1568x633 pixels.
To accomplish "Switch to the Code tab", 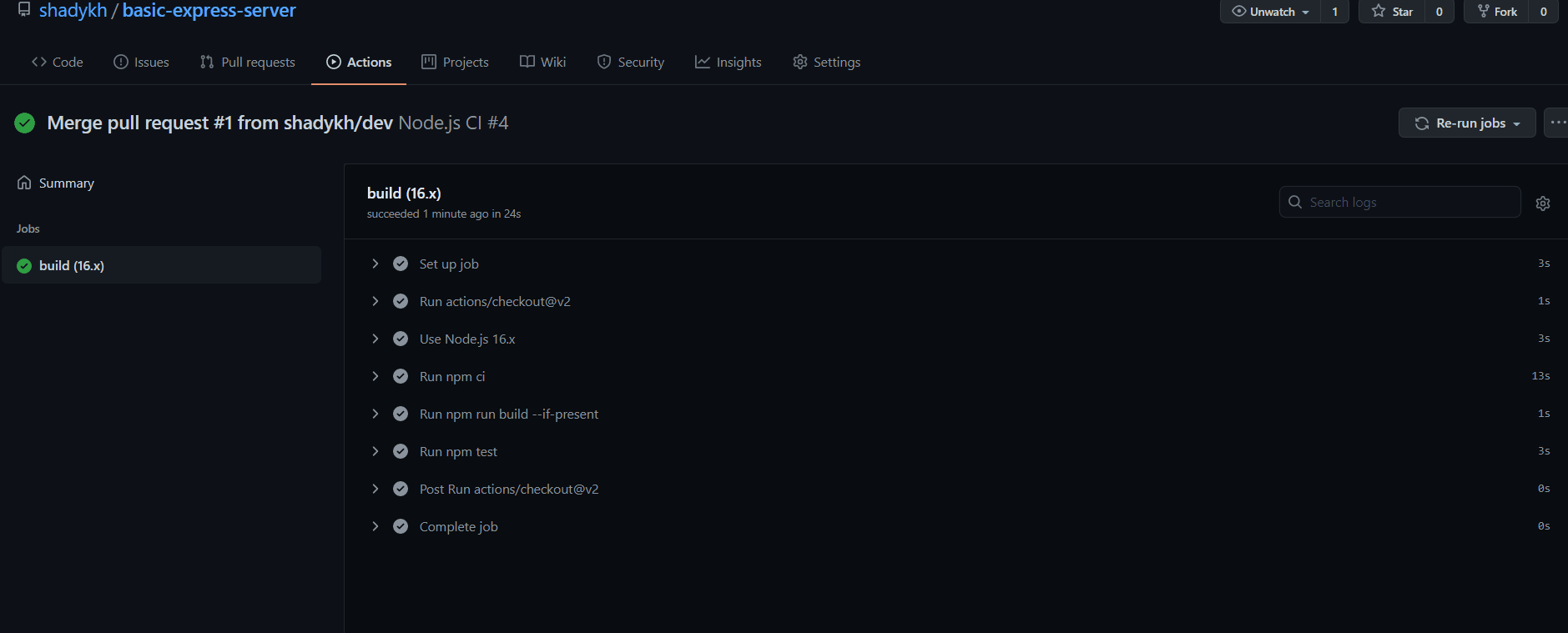I will (58, 62).
